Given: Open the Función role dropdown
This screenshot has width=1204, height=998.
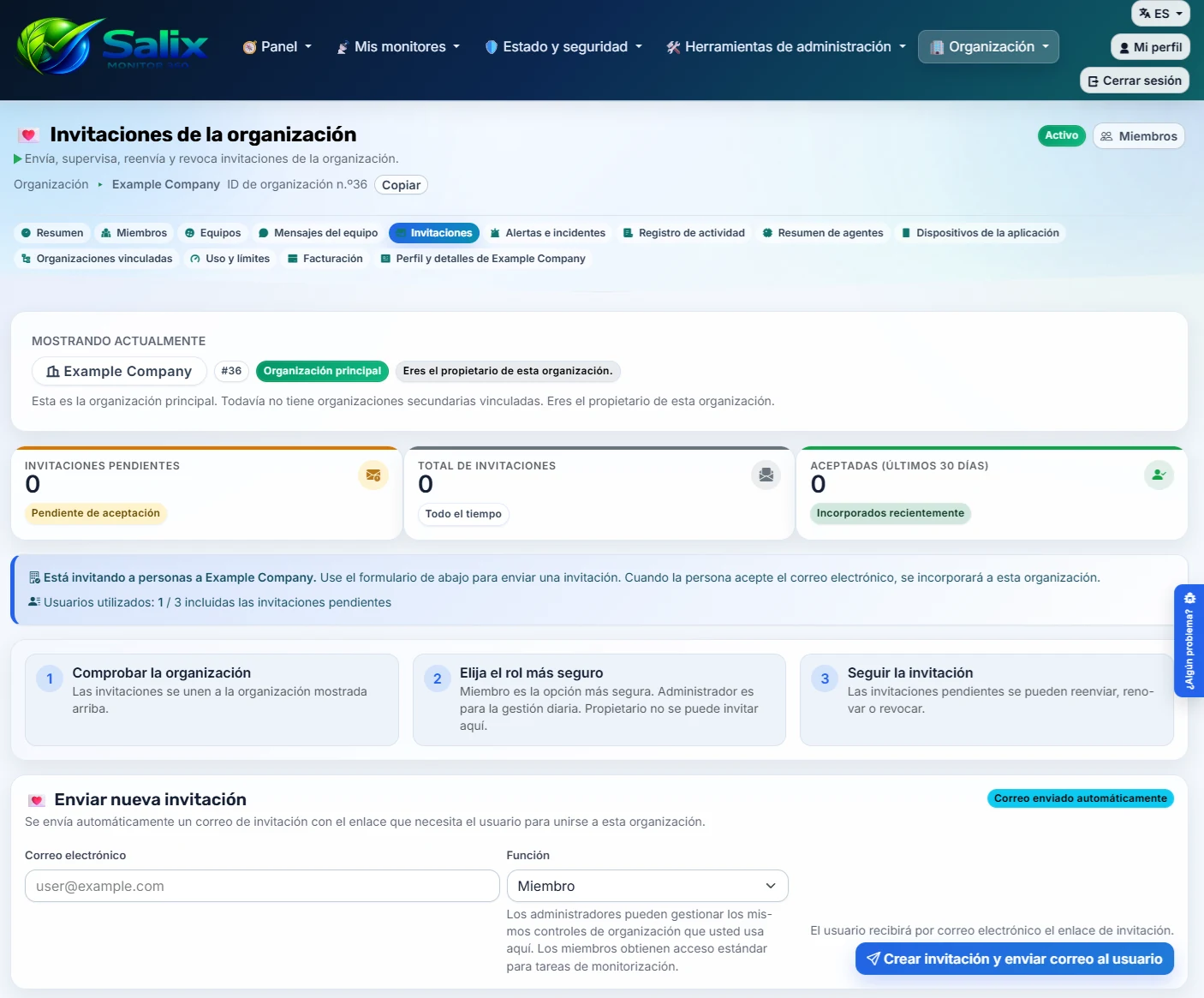Looking at the screenshot, I should click(647, 886).
